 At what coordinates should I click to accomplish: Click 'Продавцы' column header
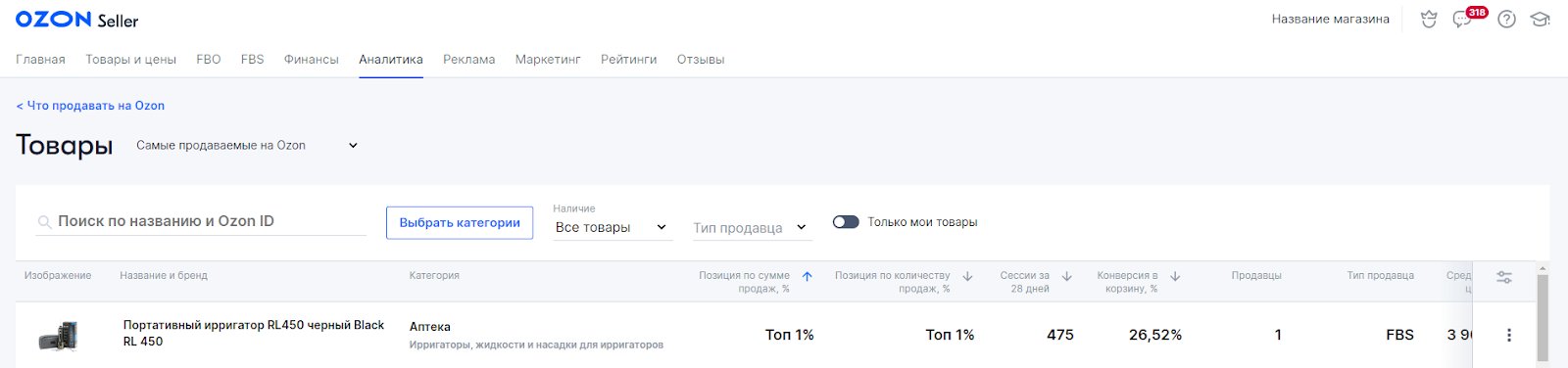(1256, 276)
